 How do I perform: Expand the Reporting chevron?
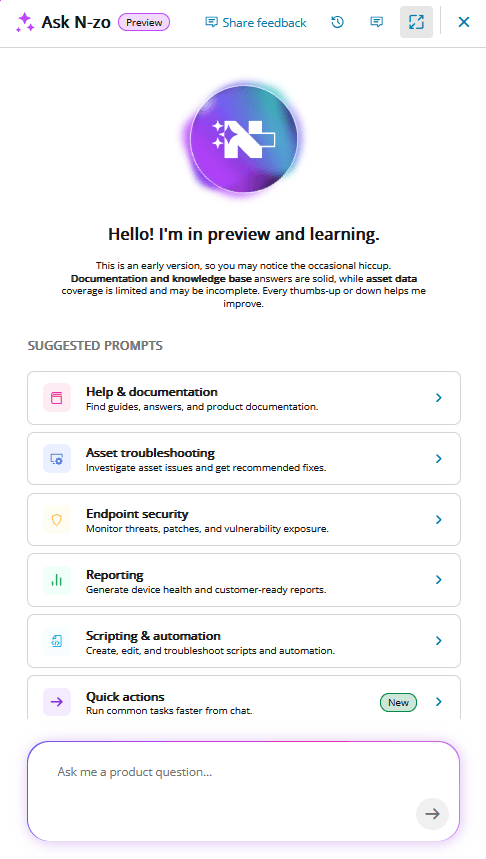[438, 580]
